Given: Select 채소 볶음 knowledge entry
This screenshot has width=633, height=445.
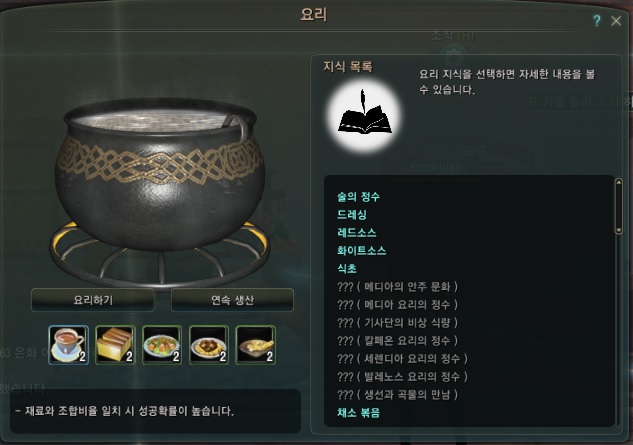Looking at the screenshot, I should [358, 413].
